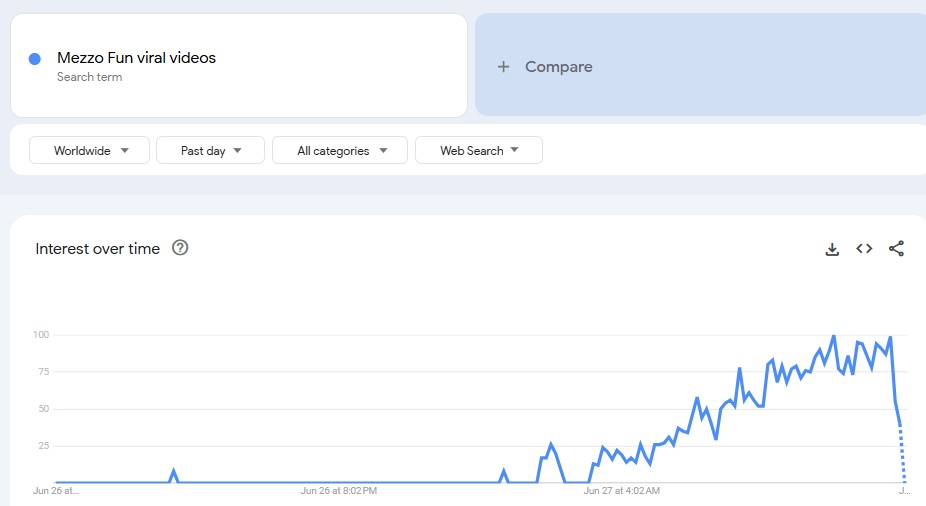The height and width of the screenshot is (506, 926).
Task: Click the Jun 27 at 4:02 AM label
Action: 621,491
